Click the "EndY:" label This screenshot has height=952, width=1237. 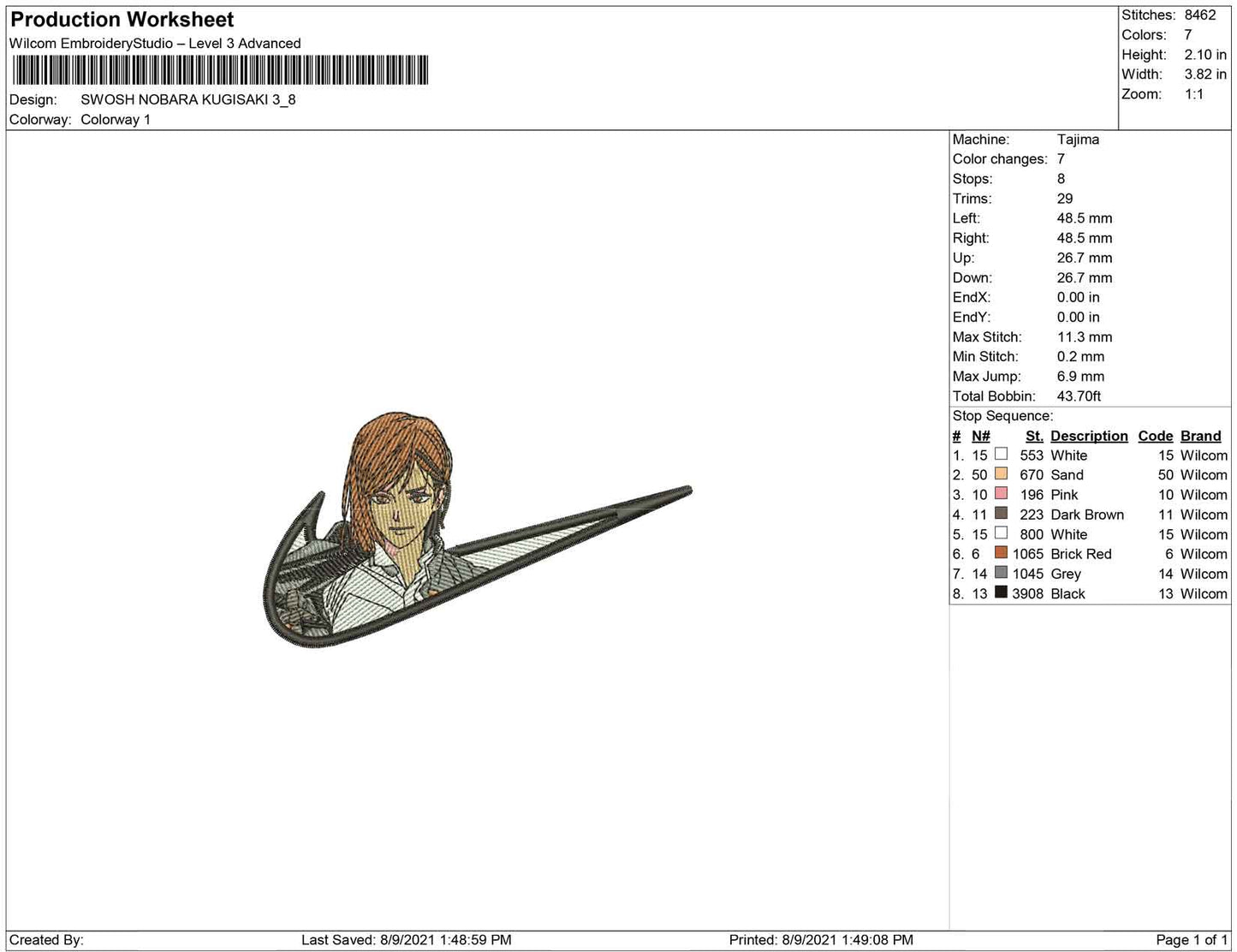[972, 317]
